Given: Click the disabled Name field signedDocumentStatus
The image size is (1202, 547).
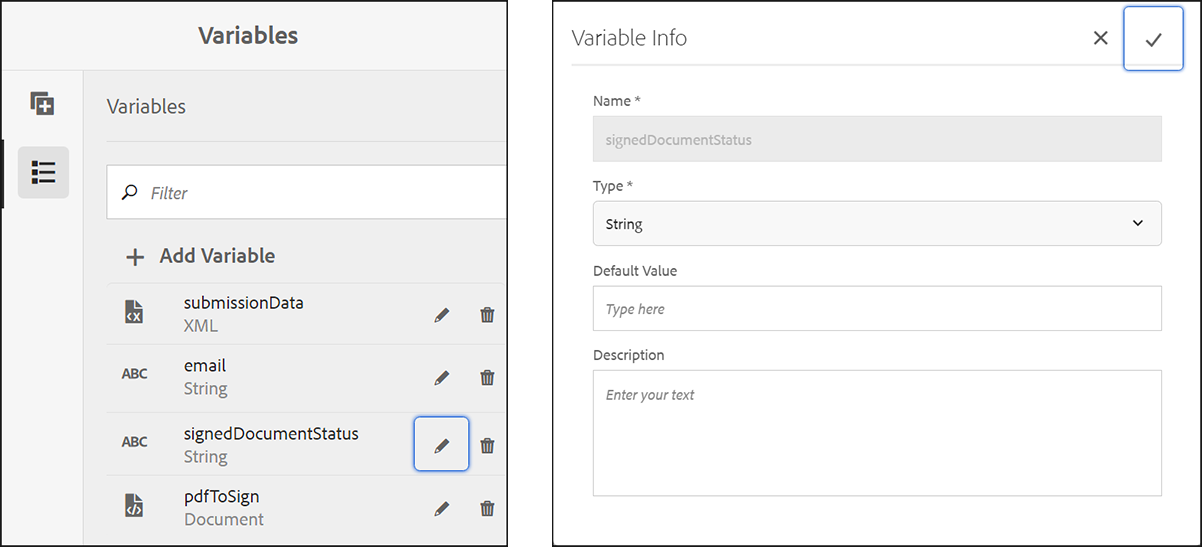Looking at the screenshot, I should click(x=876, y=140).
